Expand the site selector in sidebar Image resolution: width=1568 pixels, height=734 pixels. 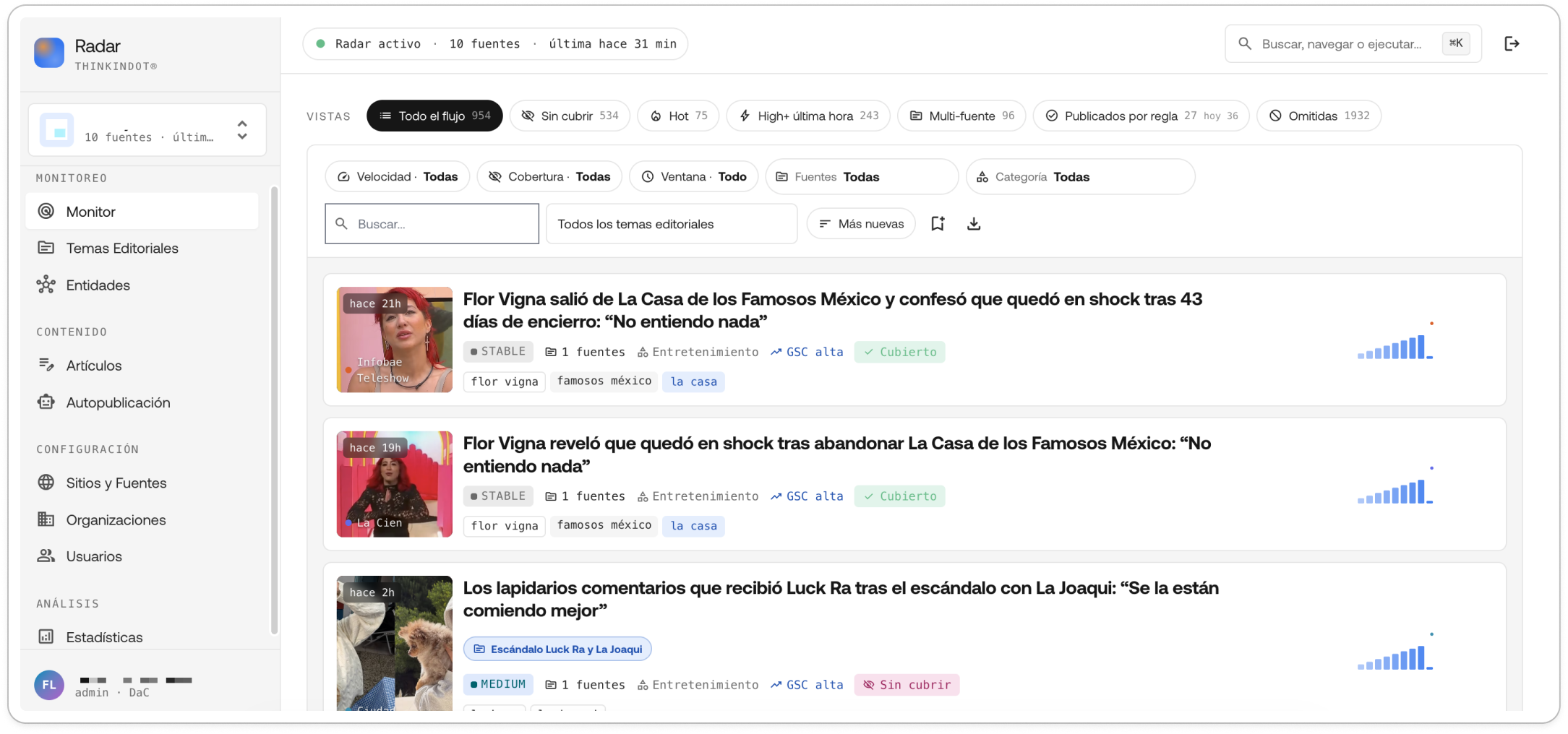147,130
